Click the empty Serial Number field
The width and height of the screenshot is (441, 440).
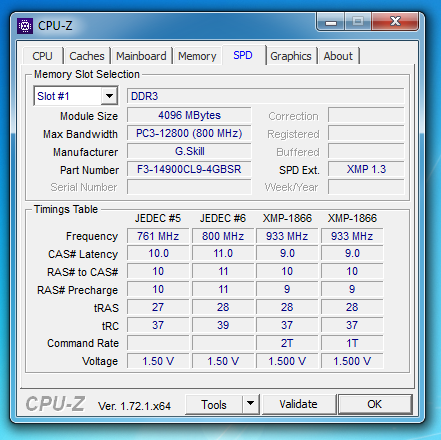[189, 187]
